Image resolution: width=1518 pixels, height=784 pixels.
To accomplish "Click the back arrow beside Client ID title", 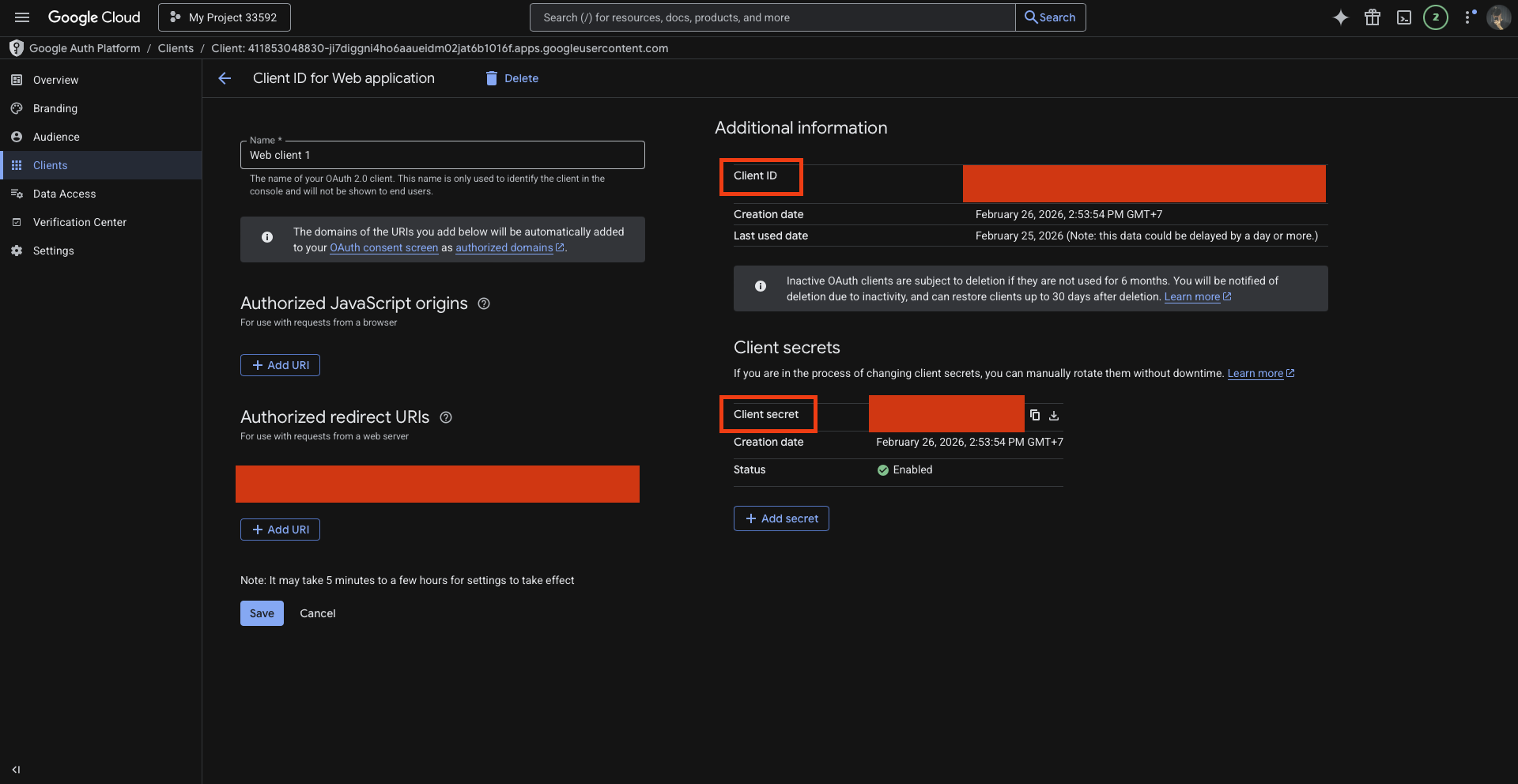I will pos(225,78).
